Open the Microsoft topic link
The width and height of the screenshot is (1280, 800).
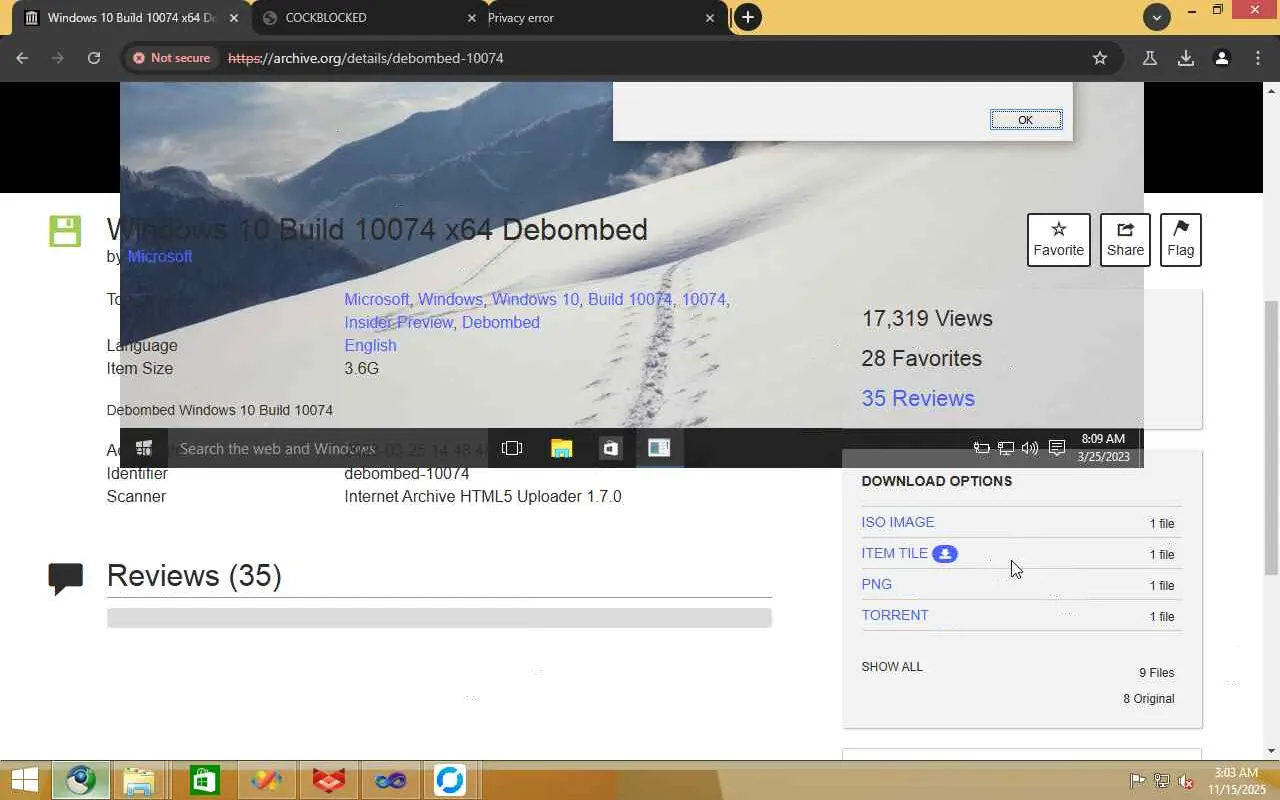[377, 300]
